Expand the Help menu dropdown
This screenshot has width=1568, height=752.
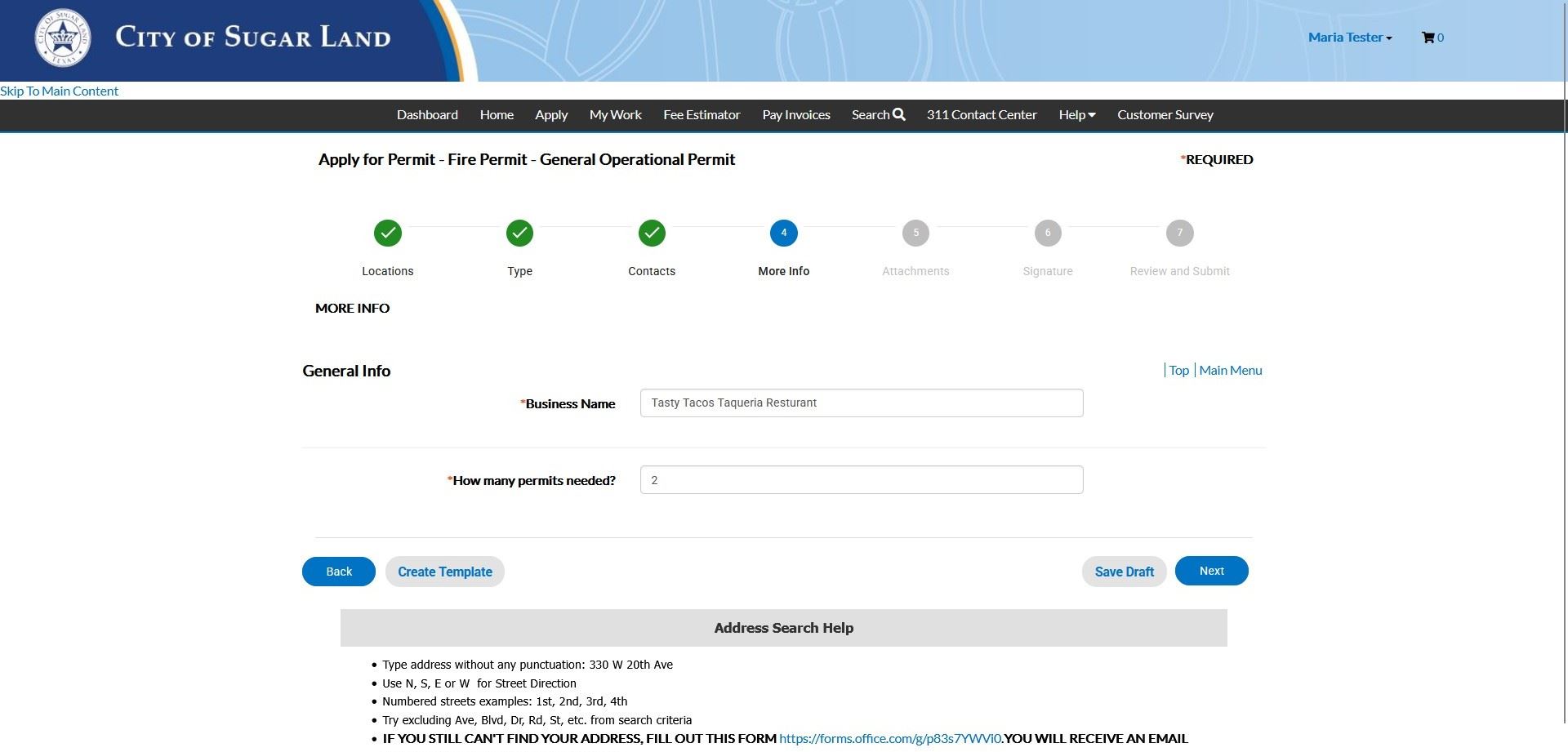tap(1076, 115)
